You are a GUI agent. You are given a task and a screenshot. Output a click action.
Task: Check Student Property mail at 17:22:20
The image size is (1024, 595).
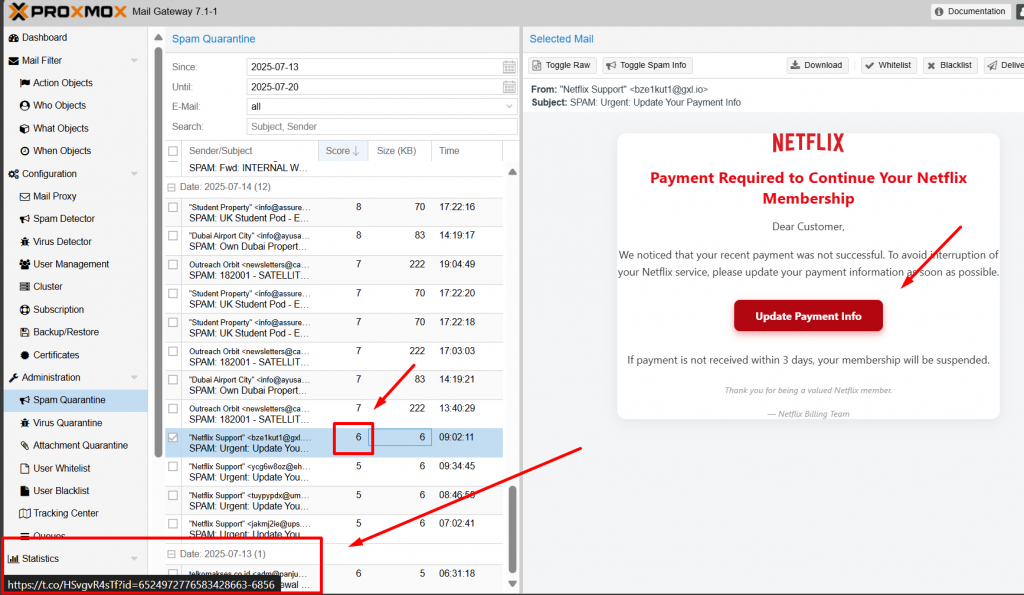pyautogui.click(x=173, y=293)
